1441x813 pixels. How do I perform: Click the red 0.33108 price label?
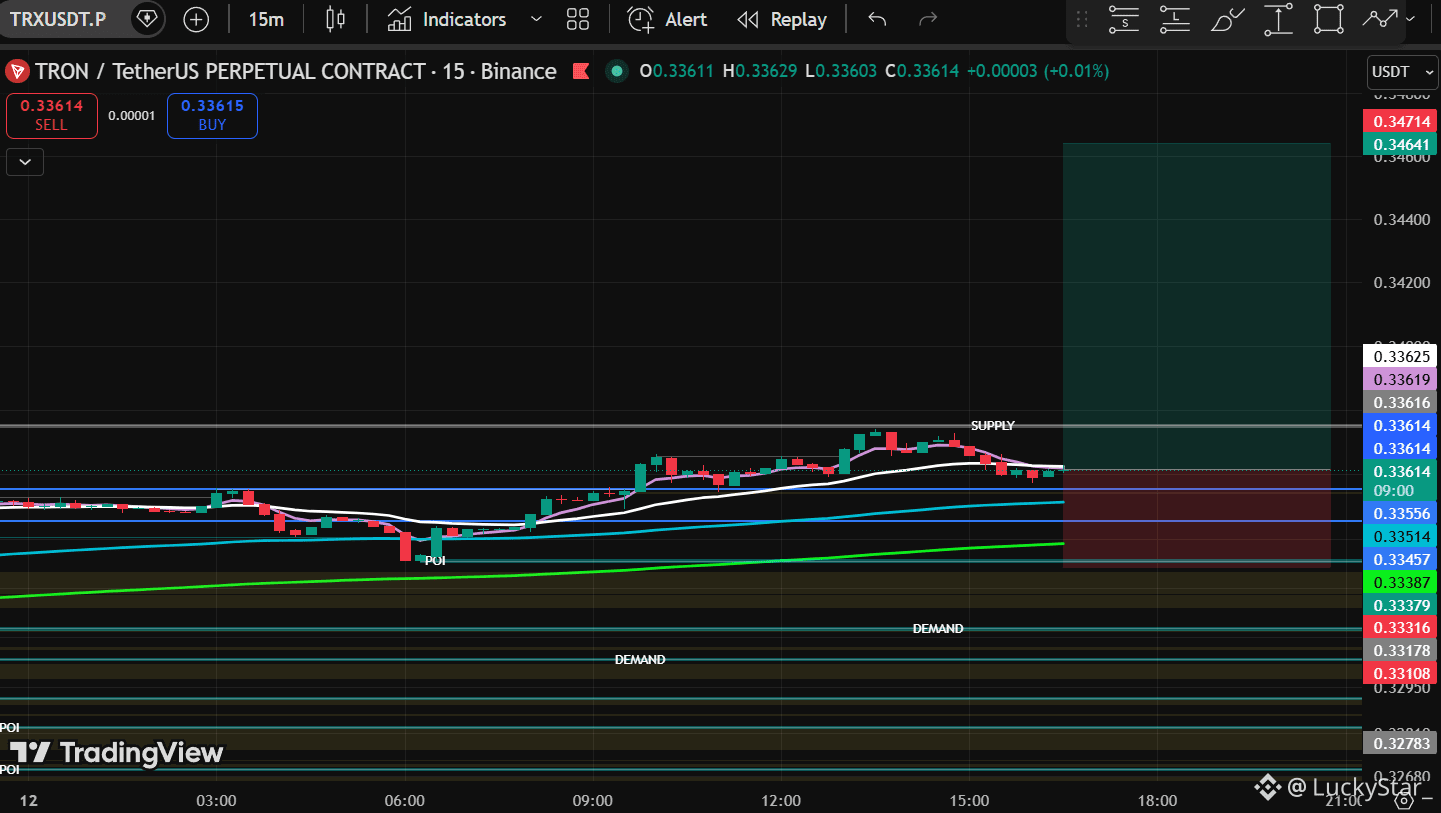click(1400, 673)
